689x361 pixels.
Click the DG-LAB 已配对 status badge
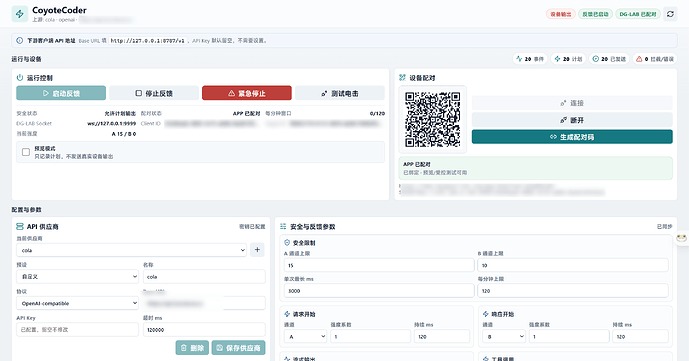638,14
